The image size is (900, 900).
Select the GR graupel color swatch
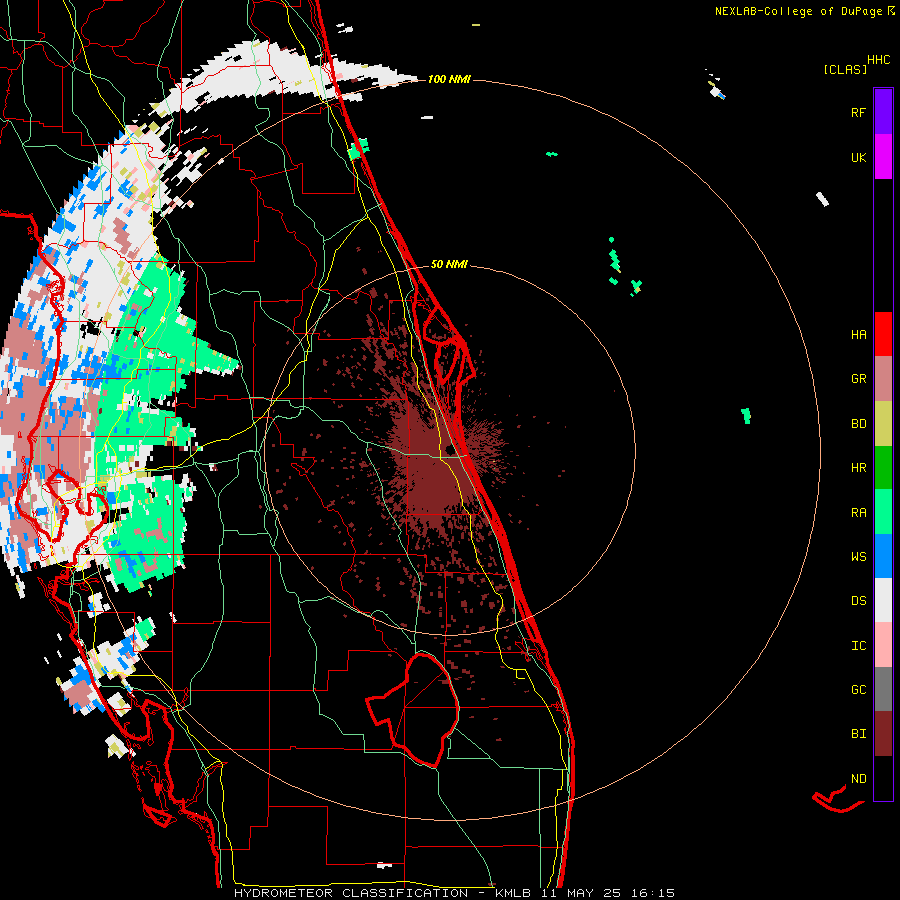click(x=883, y=379)
